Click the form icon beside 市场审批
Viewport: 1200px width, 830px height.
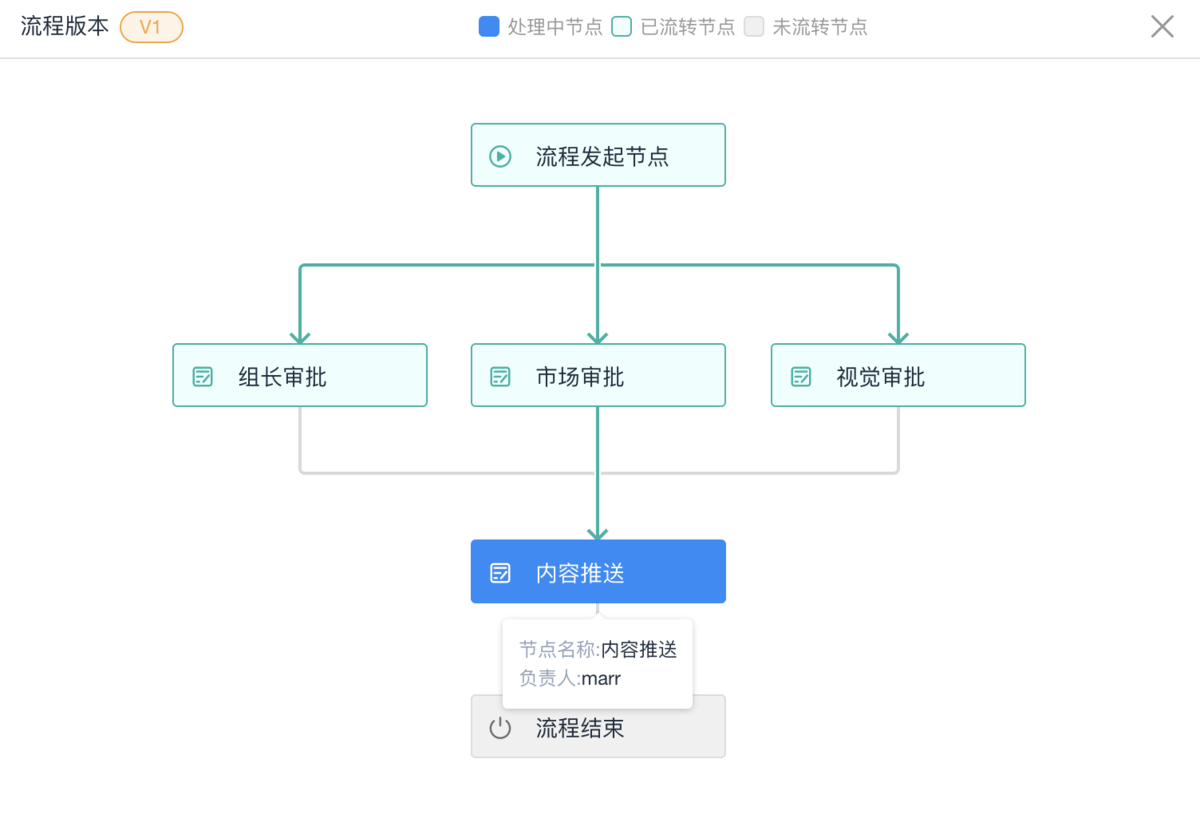[500, 377]
